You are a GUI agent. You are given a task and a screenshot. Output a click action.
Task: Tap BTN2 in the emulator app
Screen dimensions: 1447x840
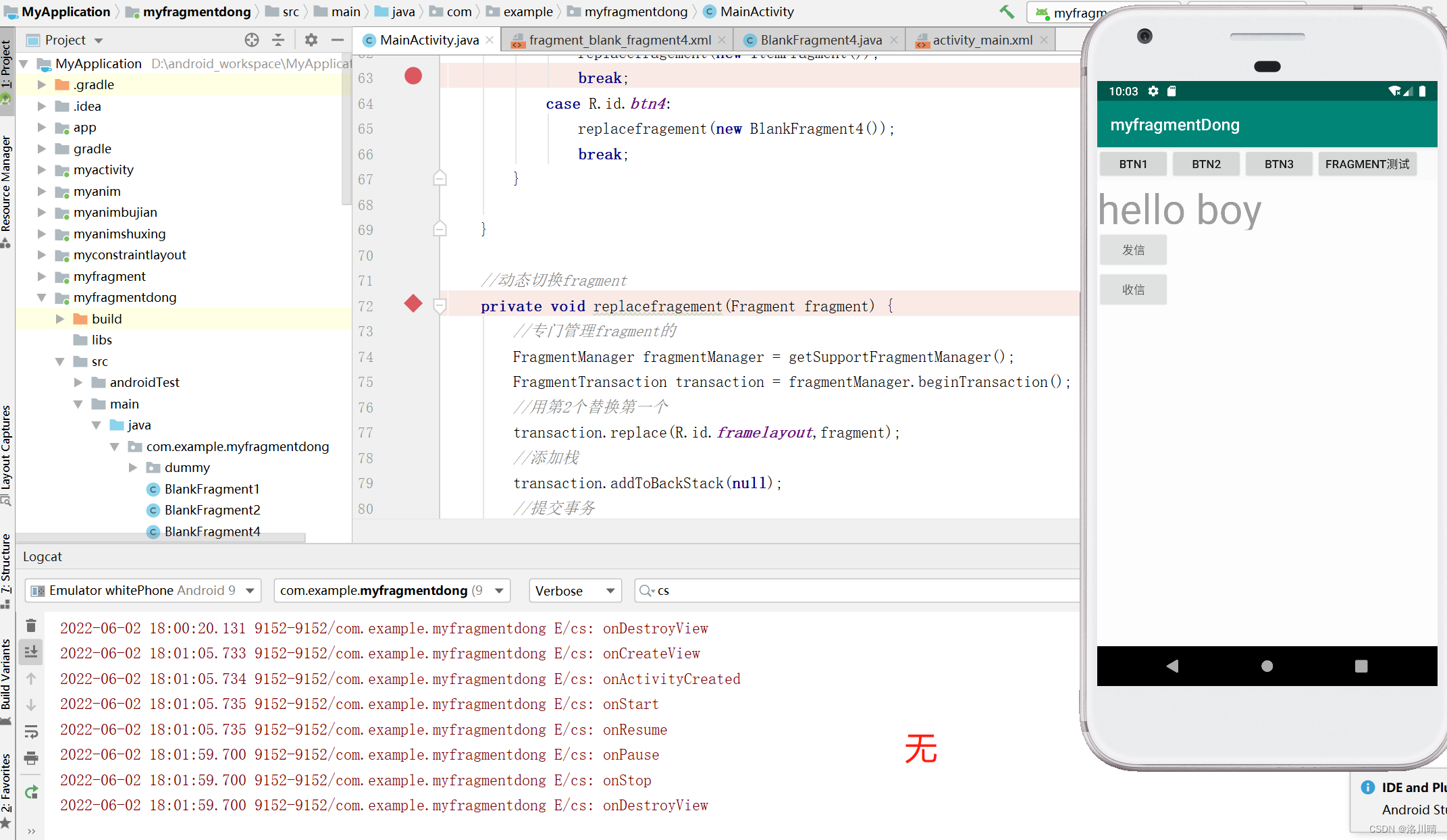coord(1206,164)
